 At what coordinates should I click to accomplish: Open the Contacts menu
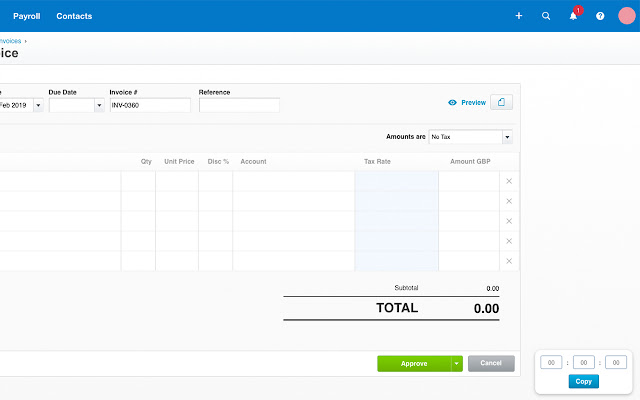74,16
